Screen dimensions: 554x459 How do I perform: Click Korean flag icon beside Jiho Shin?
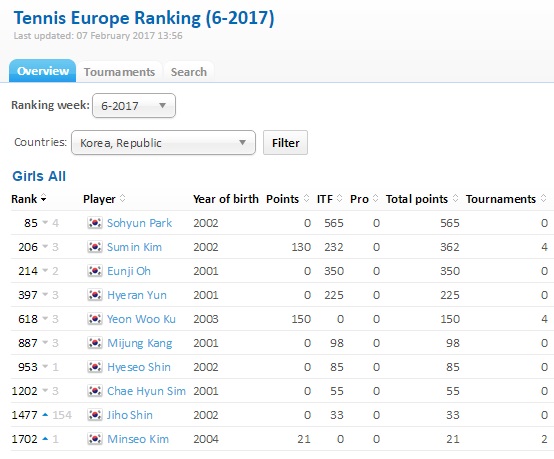coord(95,415)
